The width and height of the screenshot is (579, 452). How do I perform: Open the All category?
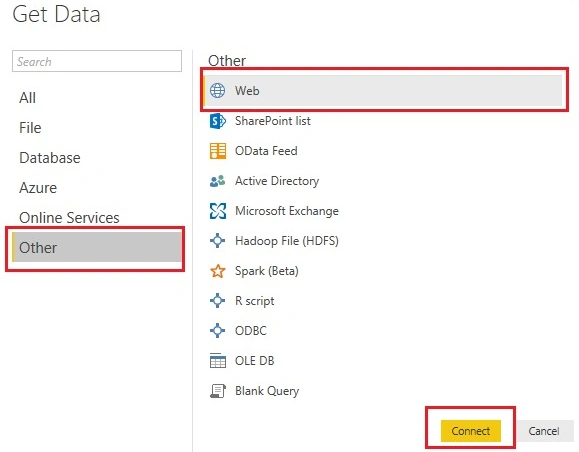[27, 98]
